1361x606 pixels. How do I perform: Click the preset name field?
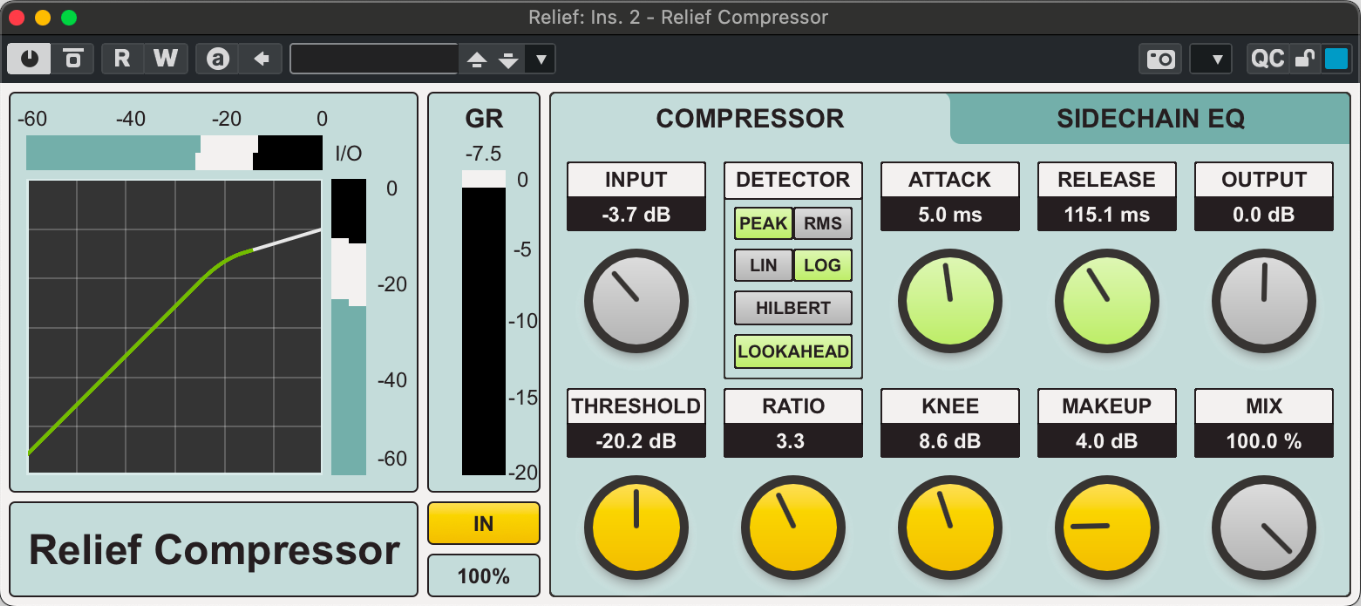point(375,59)
